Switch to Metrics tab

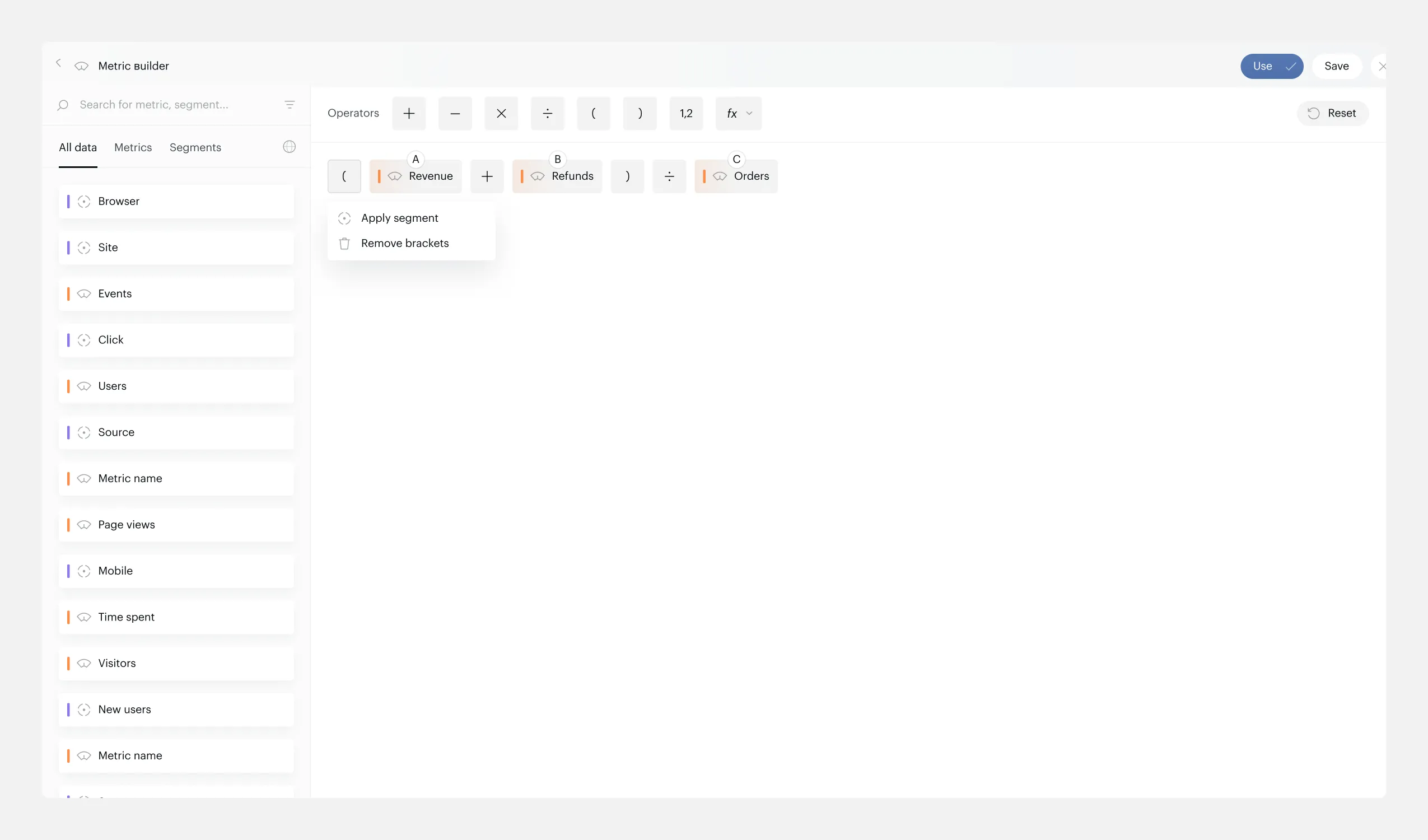pos(133,147)
